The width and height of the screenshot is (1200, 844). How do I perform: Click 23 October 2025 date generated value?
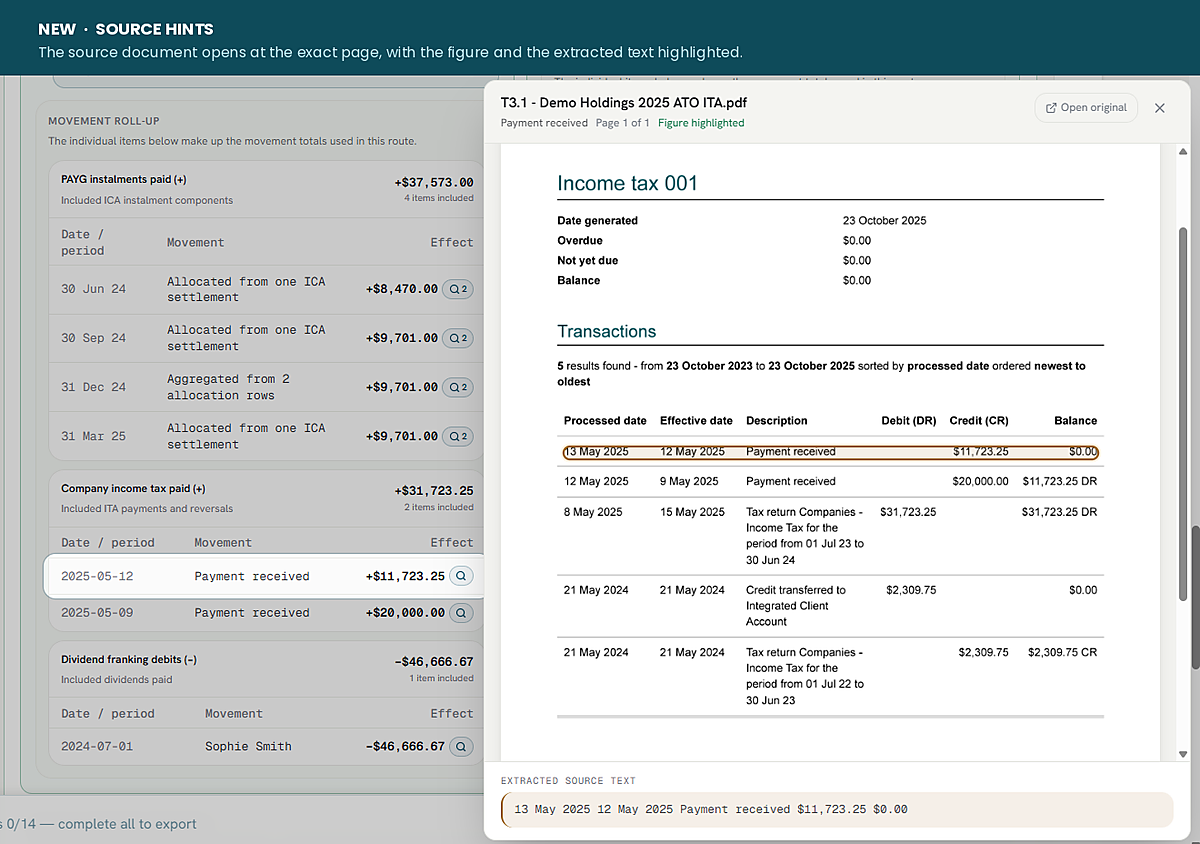pos(885,220)
